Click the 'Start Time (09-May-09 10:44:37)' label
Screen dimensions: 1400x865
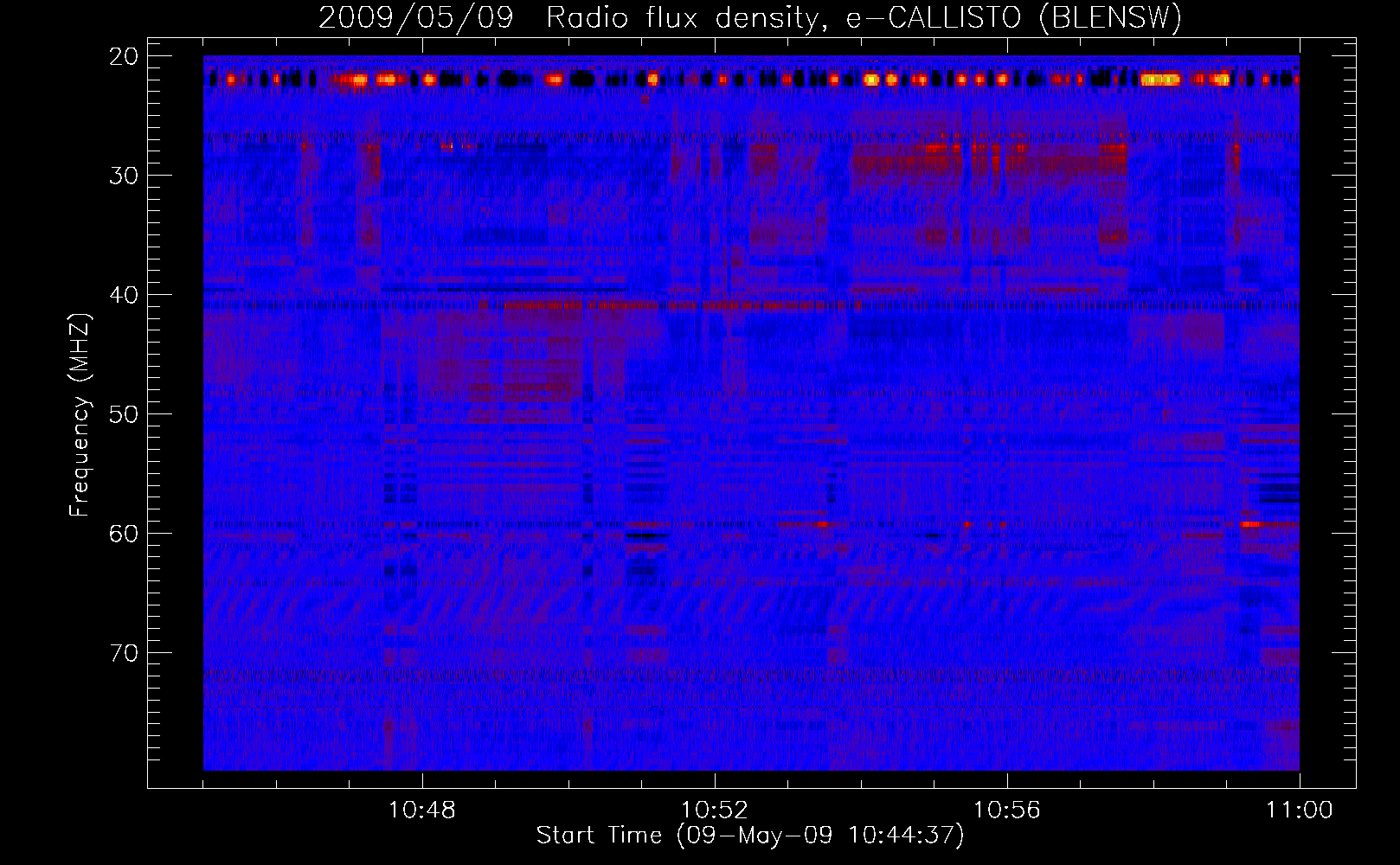point(750,836)
